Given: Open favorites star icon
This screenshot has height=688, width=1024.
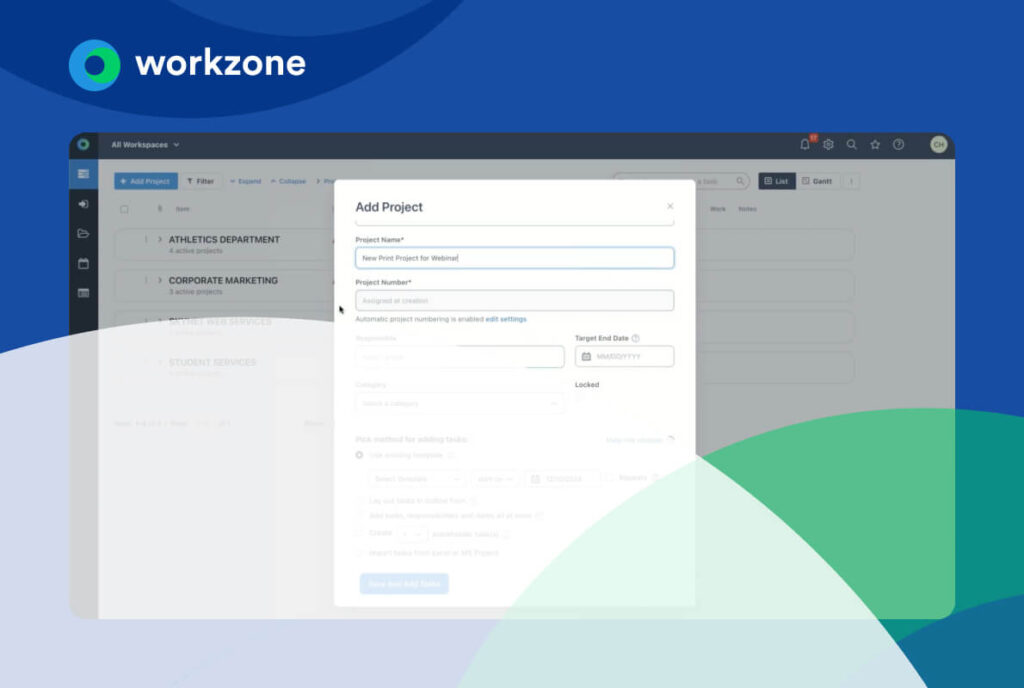Looking at the screenshot, I should click(875, 144).
